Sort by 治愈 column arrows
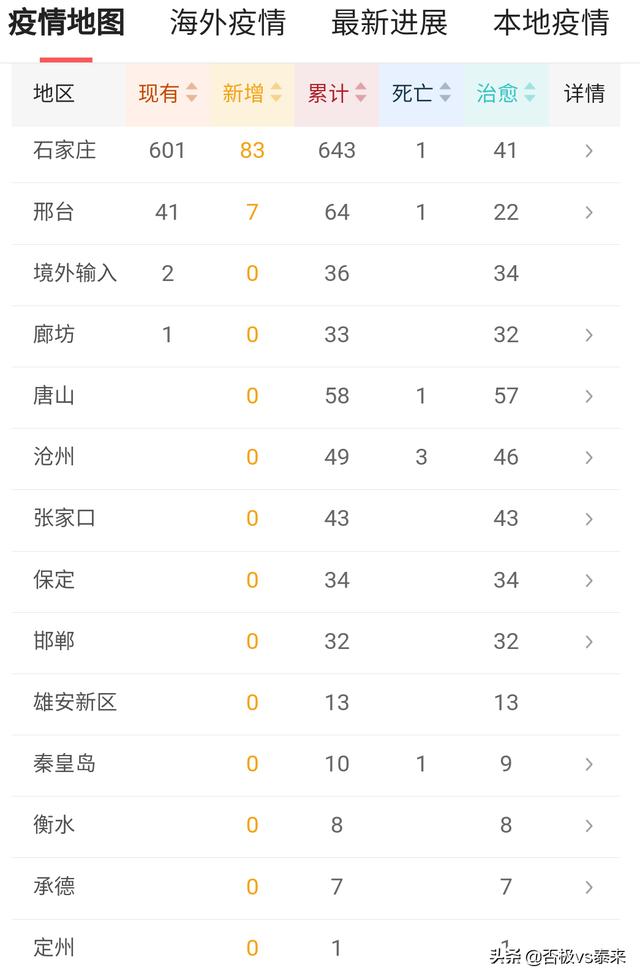Screen dimensions: 640x979 (529, 93)
